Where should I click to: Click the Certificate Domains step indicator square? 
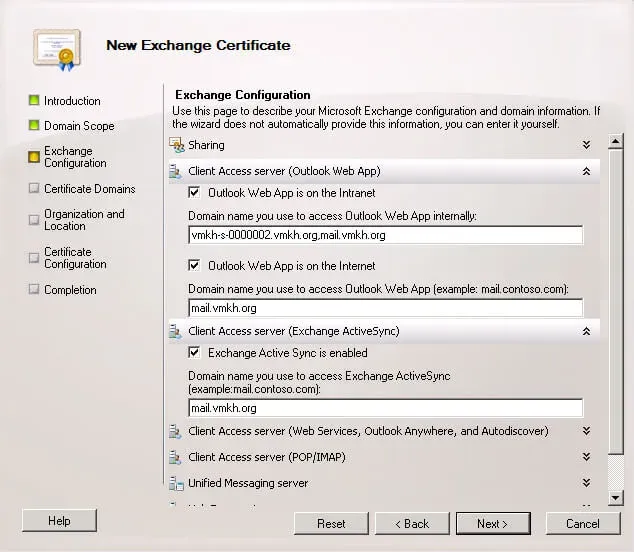click(34, 188)
